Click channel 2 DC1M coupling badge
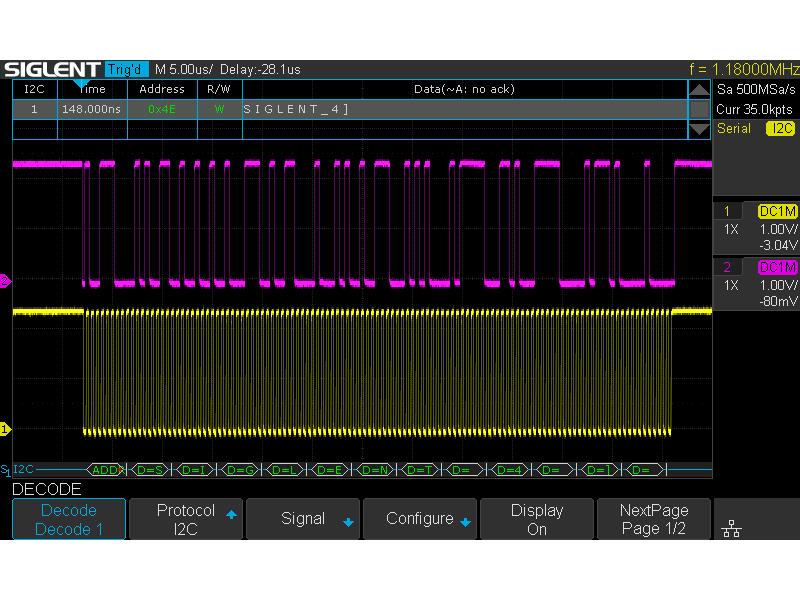The height and width of the screenshot is (600, 800). 777,267
